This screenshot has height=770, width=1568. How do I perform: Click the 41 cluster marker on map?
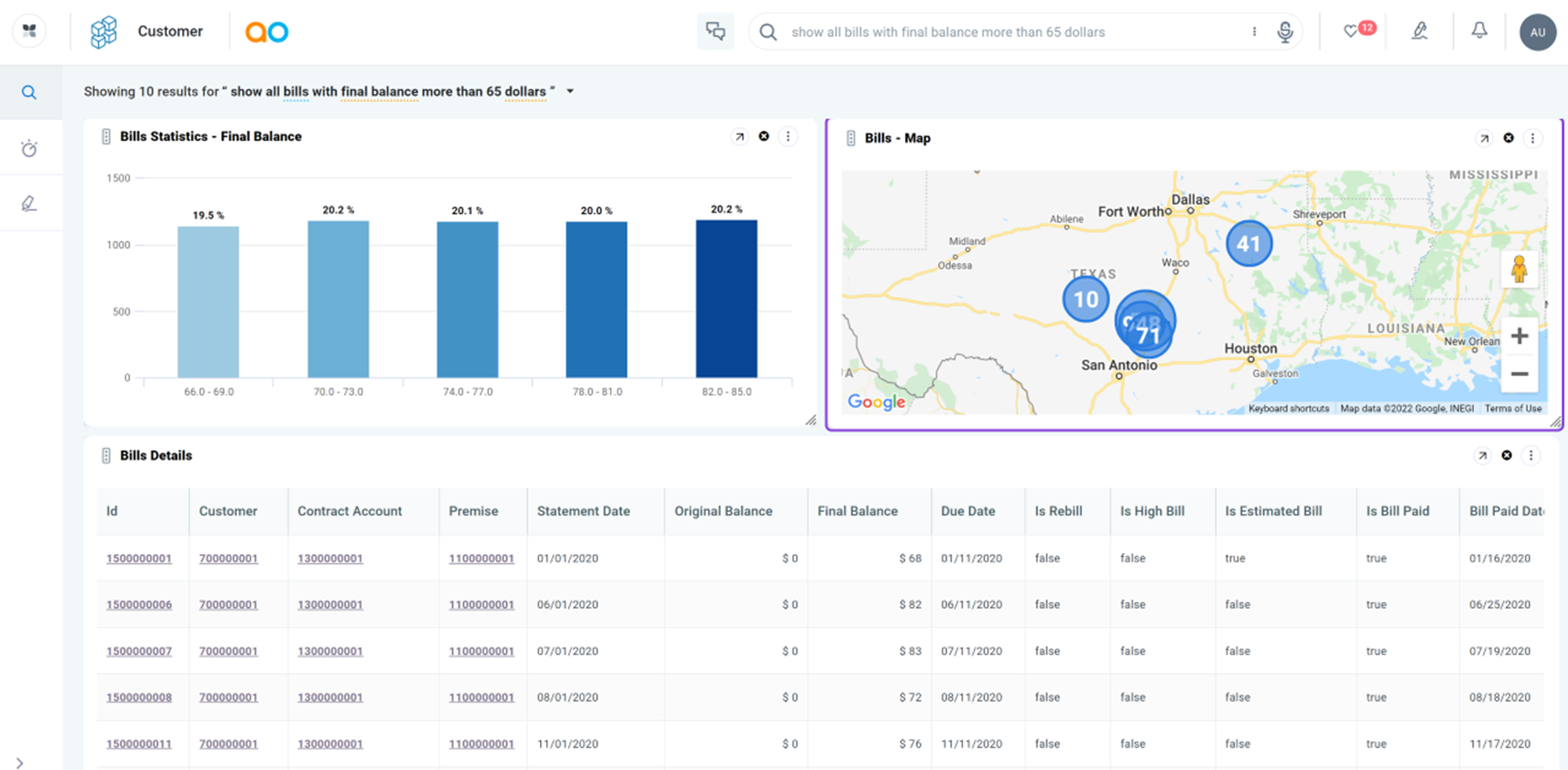(x=1248, y=244)
